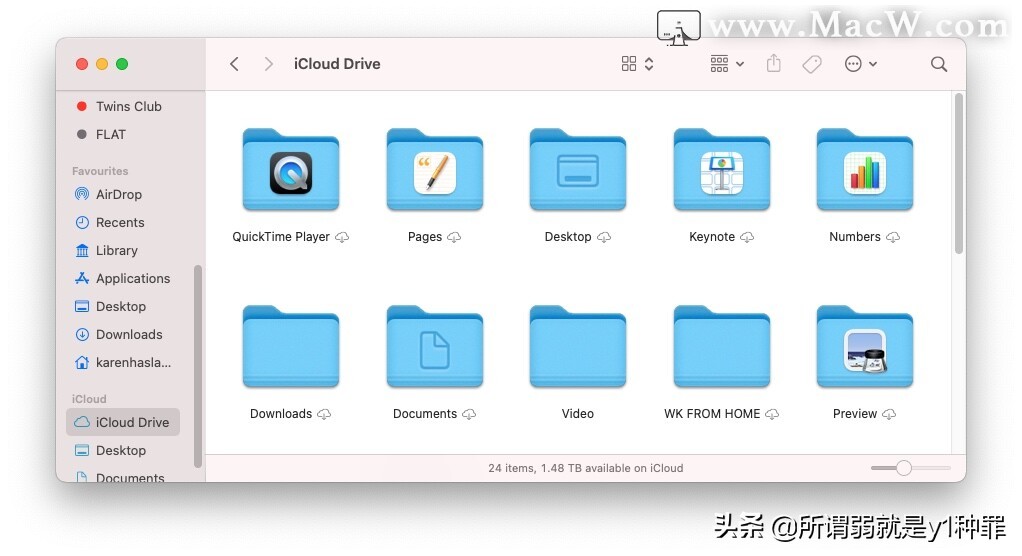This screenshot has height=556, width=1022.
Task: Click the Tags toolbar icon
Action: point(811,64)
